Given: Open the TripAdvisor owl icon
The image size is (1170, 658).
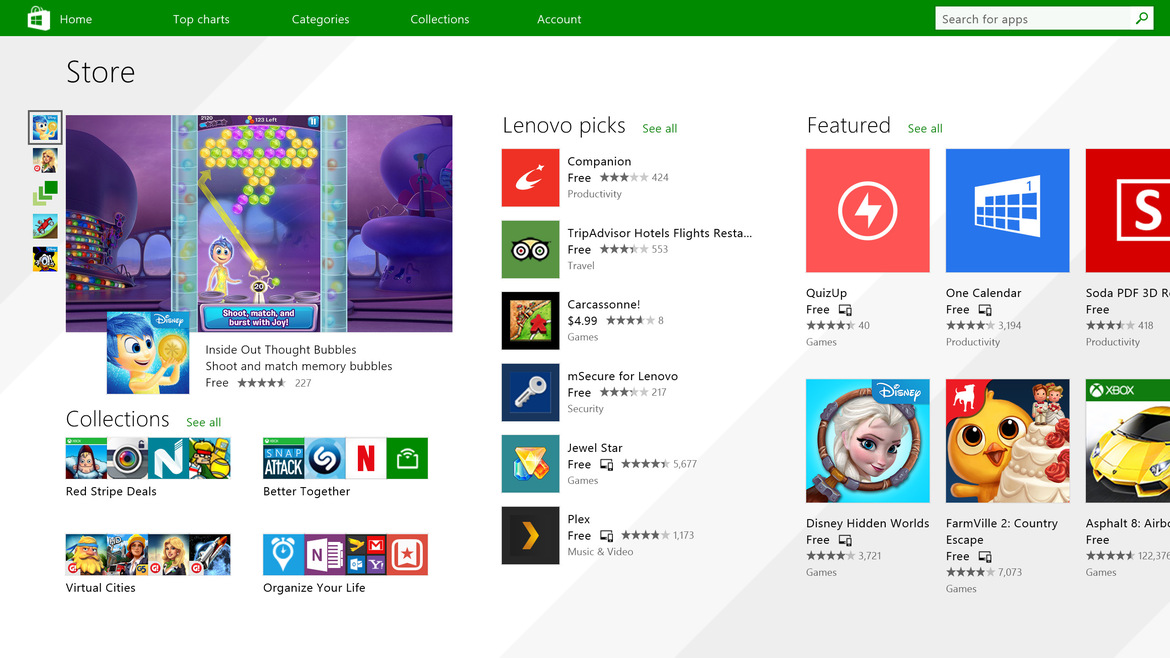Looking at the screenshot, I should click(x=531, y=249).
